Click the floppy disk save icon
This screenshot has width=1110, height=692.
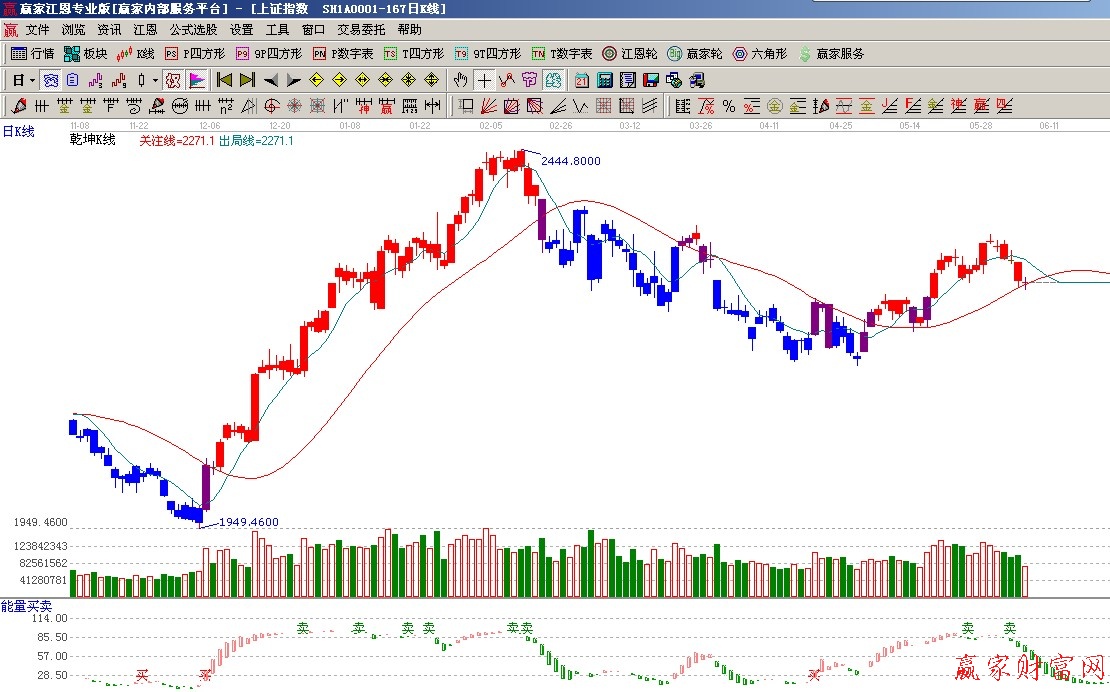[x=651, y=80]
